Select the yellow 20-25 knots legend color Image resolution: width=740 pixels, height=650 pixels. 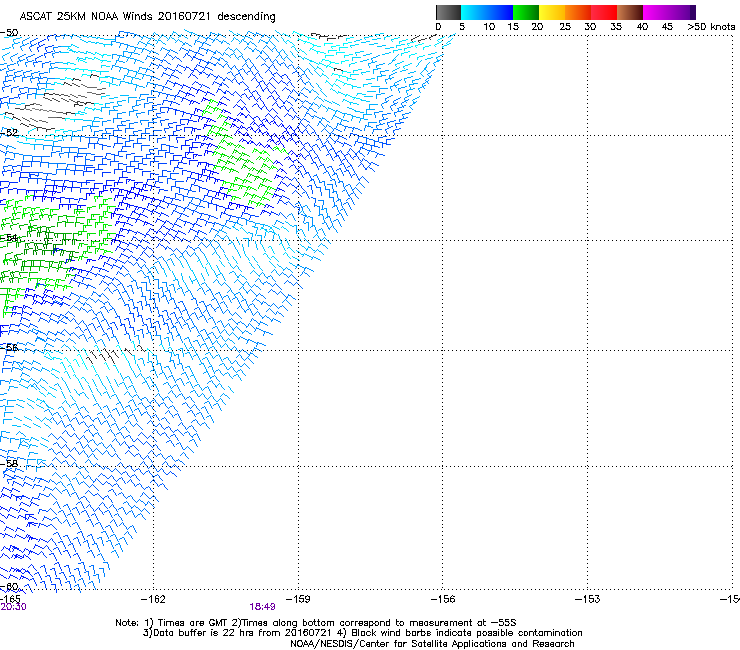click(552, 12)
